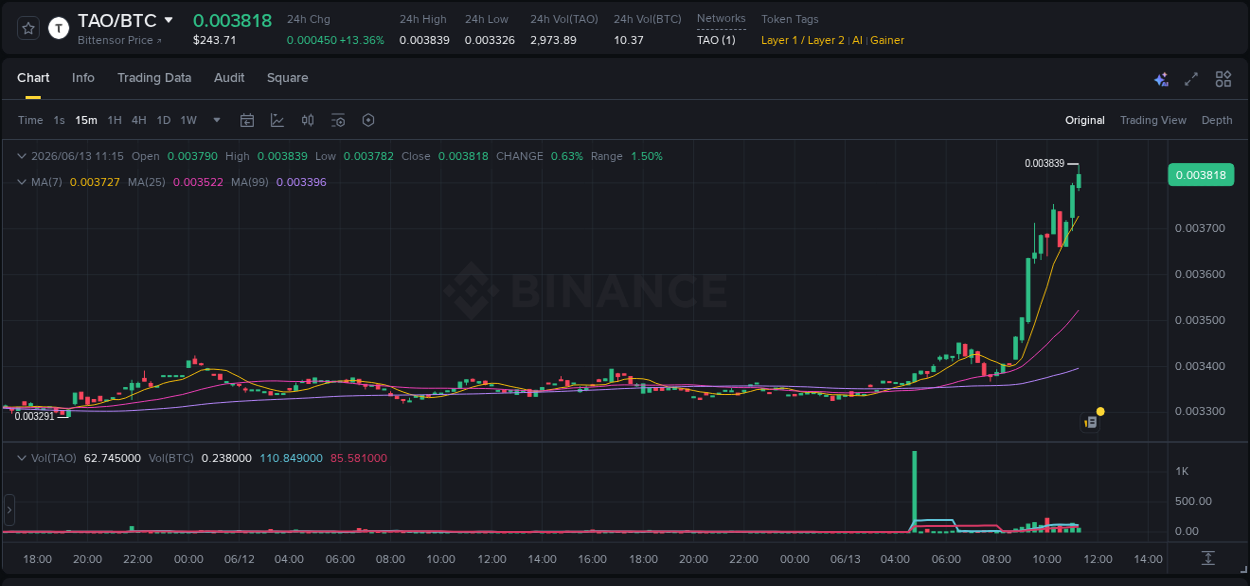Click the current price label 0.003818 on axis
The height and width of the screenshot is (586, 1250).
[x=1201, y=175]
